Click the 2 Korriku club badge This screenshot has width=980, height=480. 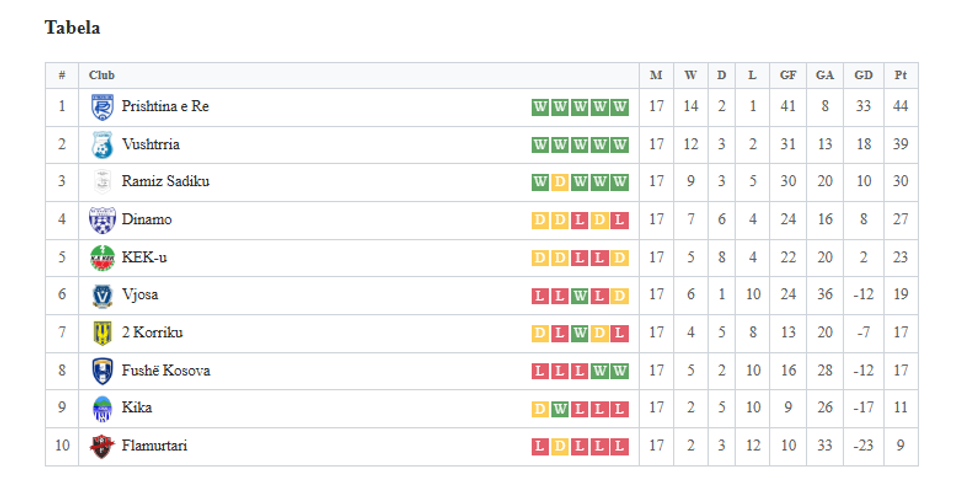102,333
